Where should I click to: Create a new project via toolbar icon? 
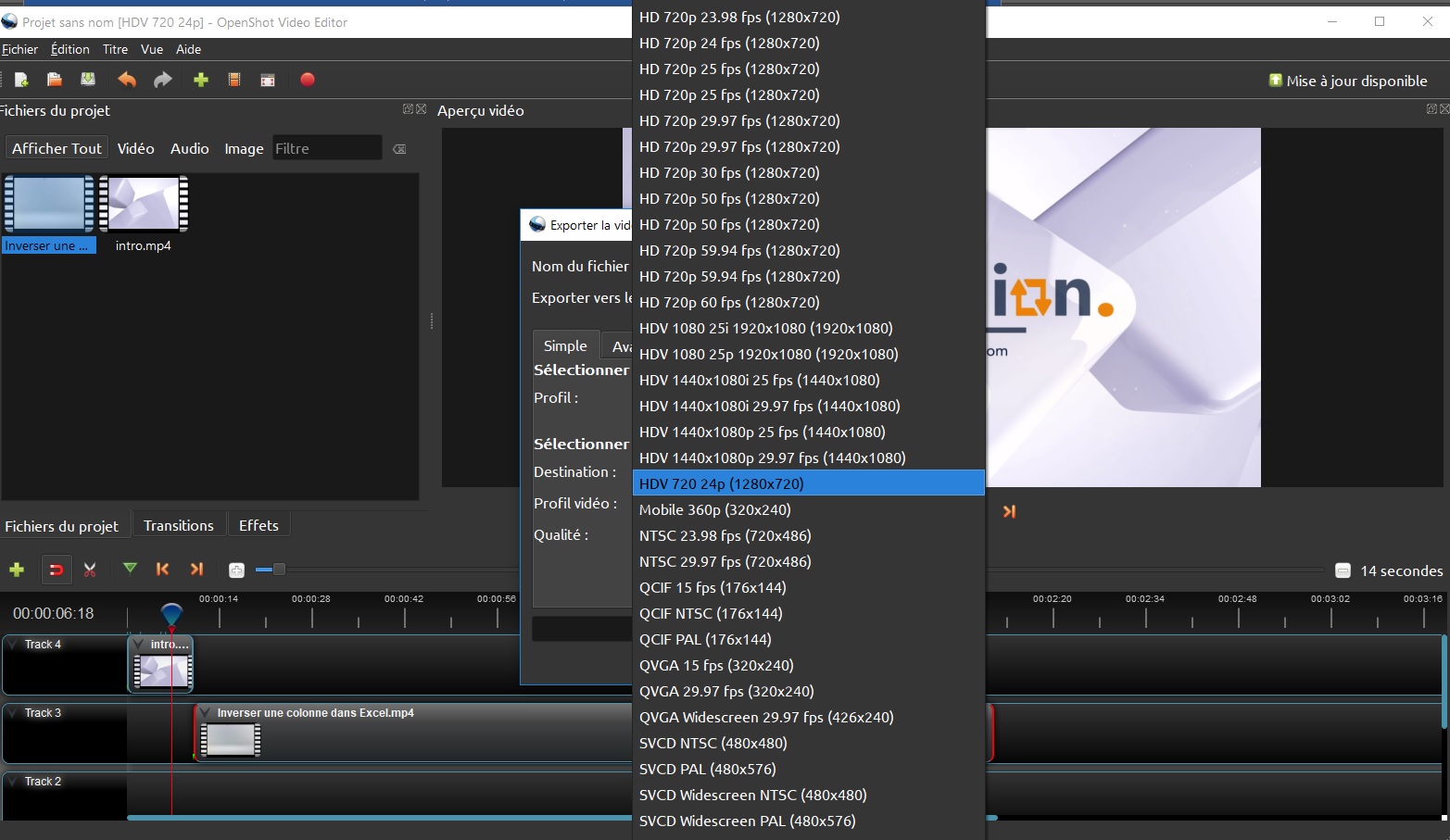click(x=21, y=80)
